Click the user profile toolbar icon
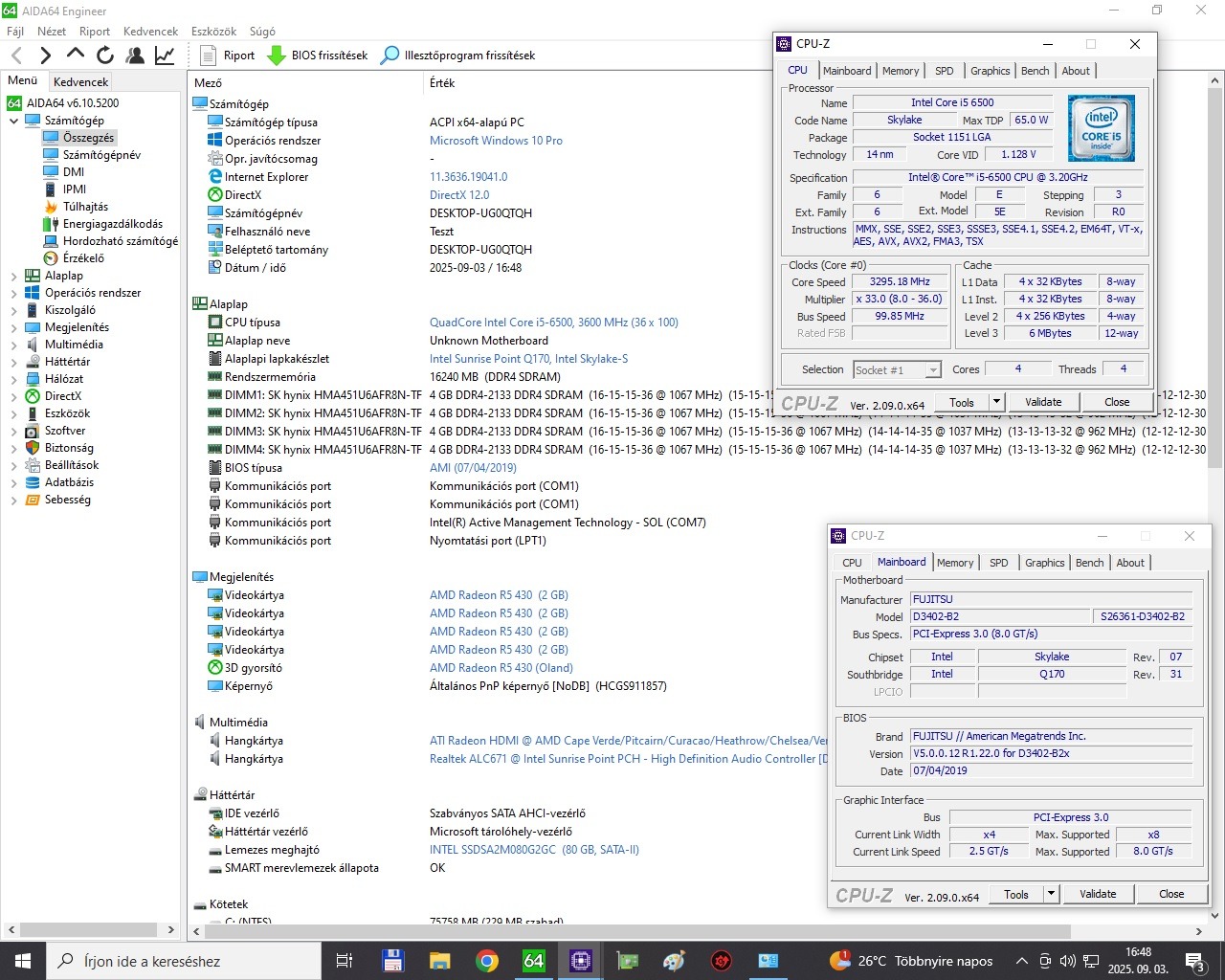Image resolution: width=1225 pixels, height=980 pixels. pos(135,56)
